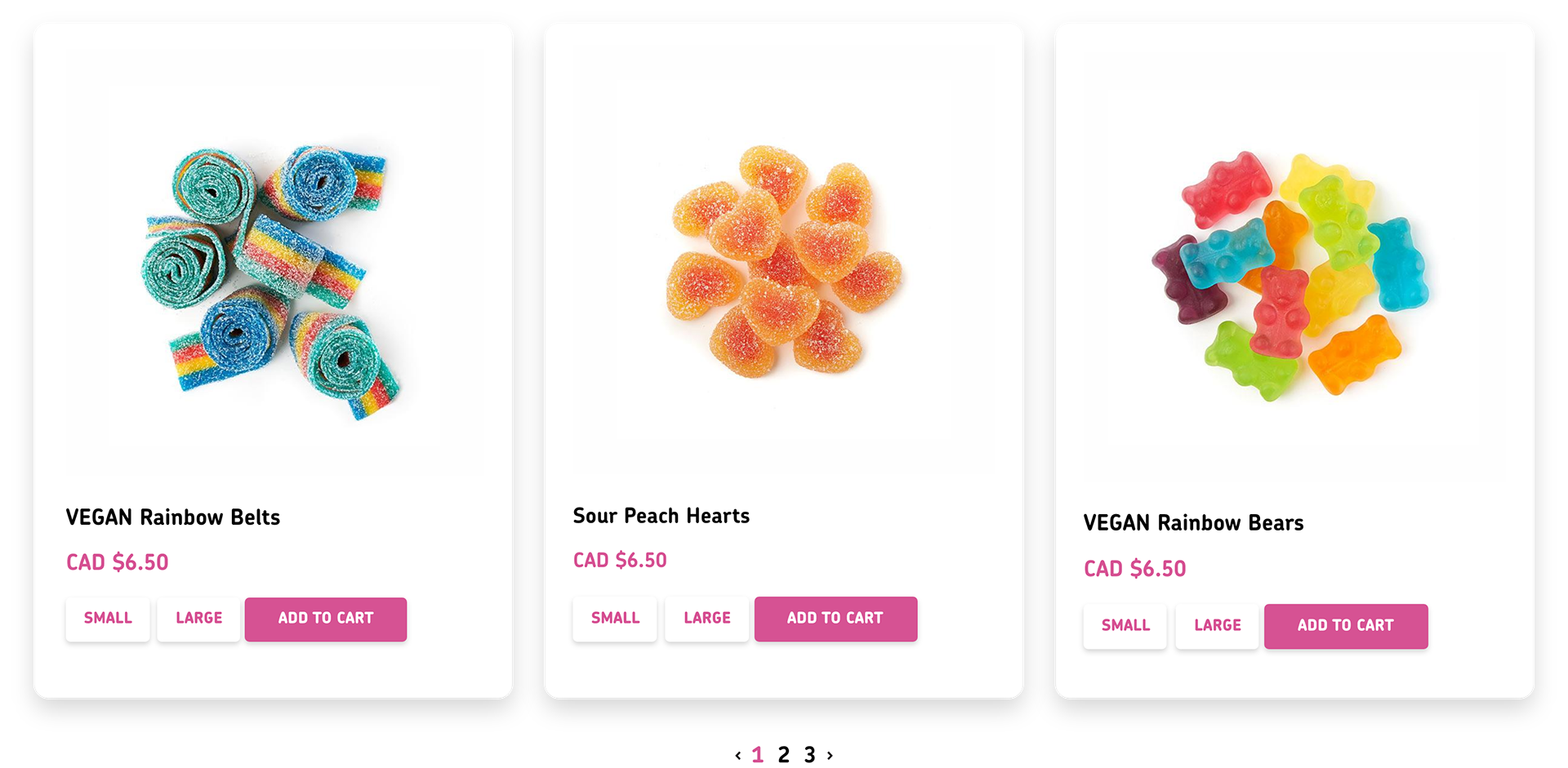Choose SMALL size for VEGAN Rainbow Bears
The width and height of the screenshot is (1568, 768).
tap(1125, 626)
